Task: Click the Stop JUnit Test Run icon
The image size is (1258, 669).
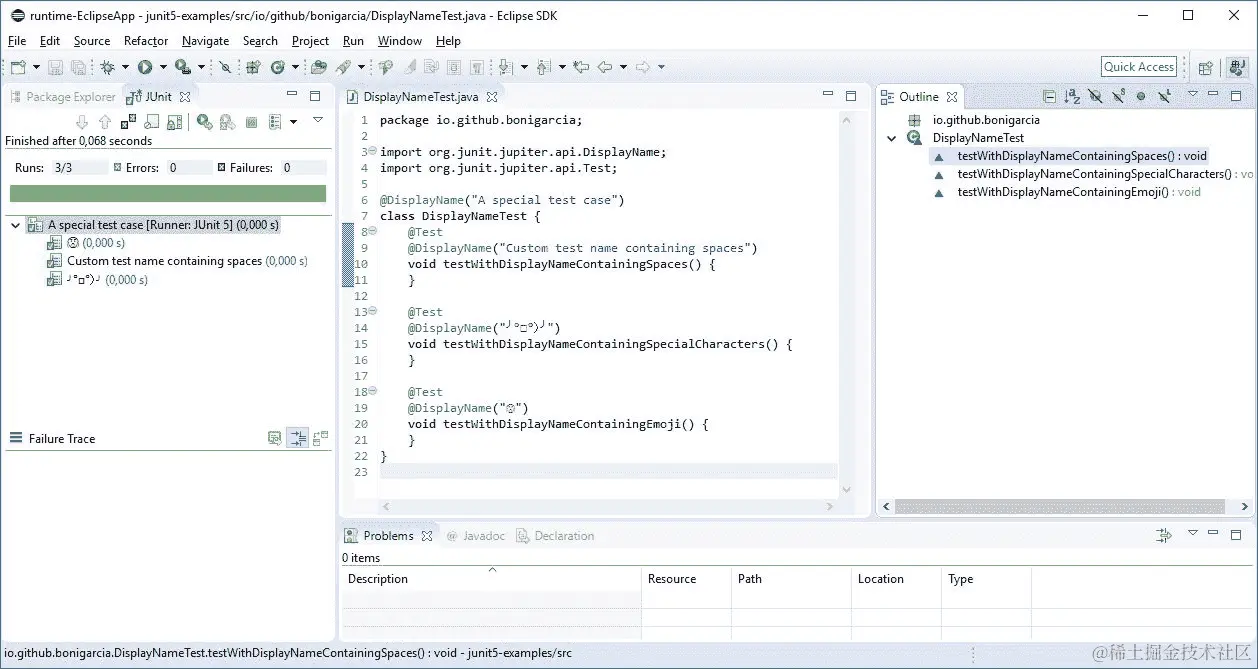Action: [251, 122]
